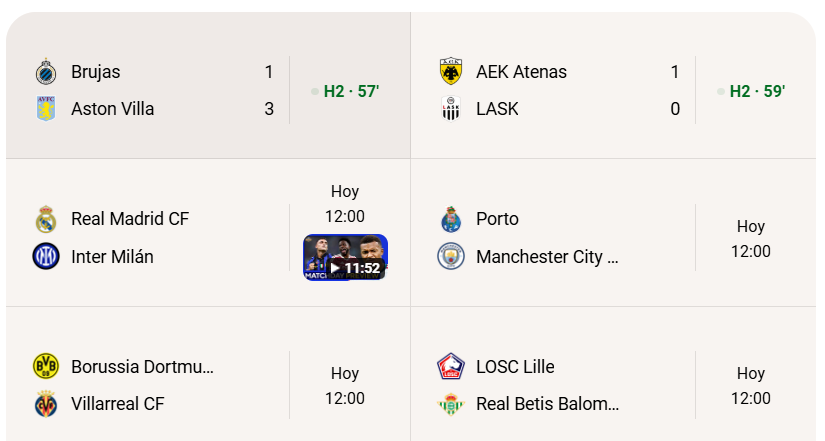Click the LOSC Lille badge
The height and width of the screenshot is (441, 825).
(x=451, y=366)
